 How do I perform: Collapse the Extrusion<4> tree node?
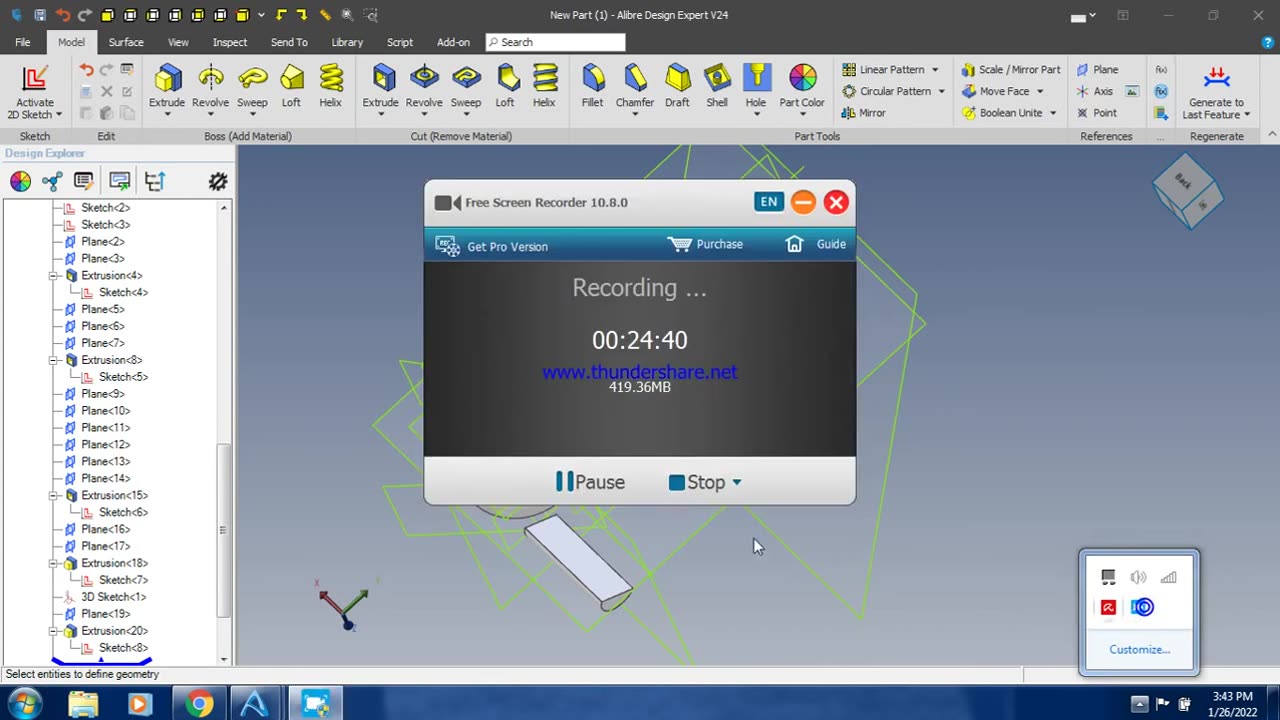tap(54, 275)
